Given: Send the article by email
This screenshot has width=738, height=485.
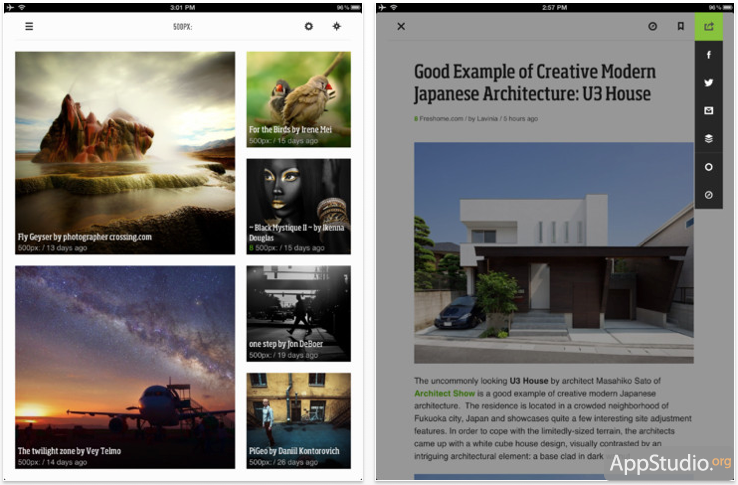Looking at the screenshot, I should coord(708,111).
